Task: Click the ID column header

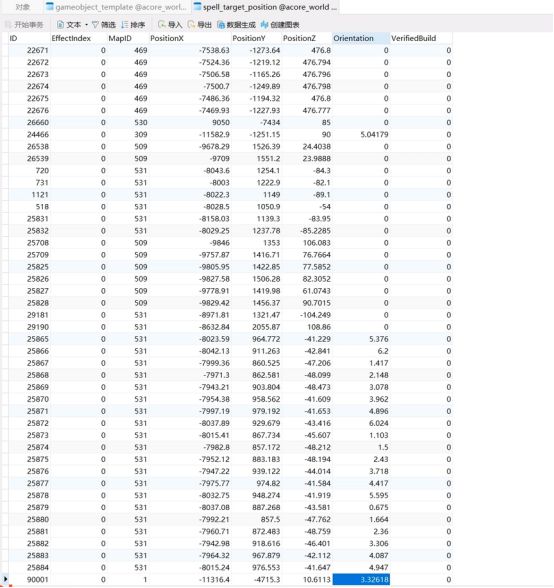Action: (x=29, y=38)
